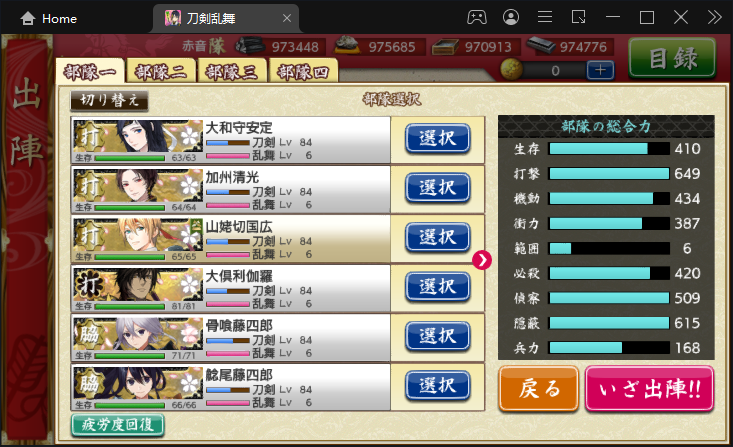
Task: Click いざ出陣!! sortie button
Action: pyautogui.click(x=649, y=389)
